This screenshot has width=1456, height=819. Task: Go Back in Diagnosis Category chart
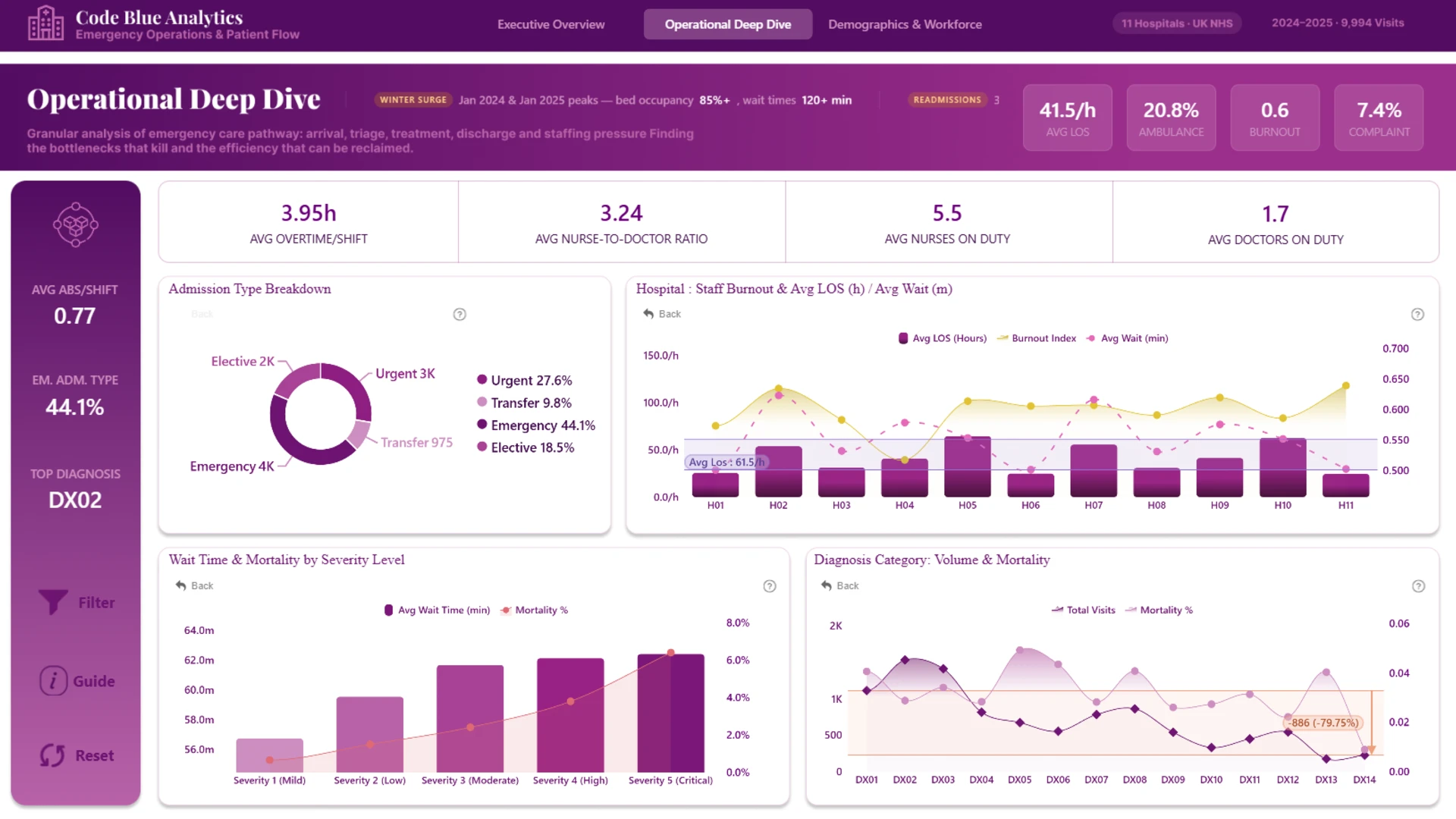click(839, 585)
